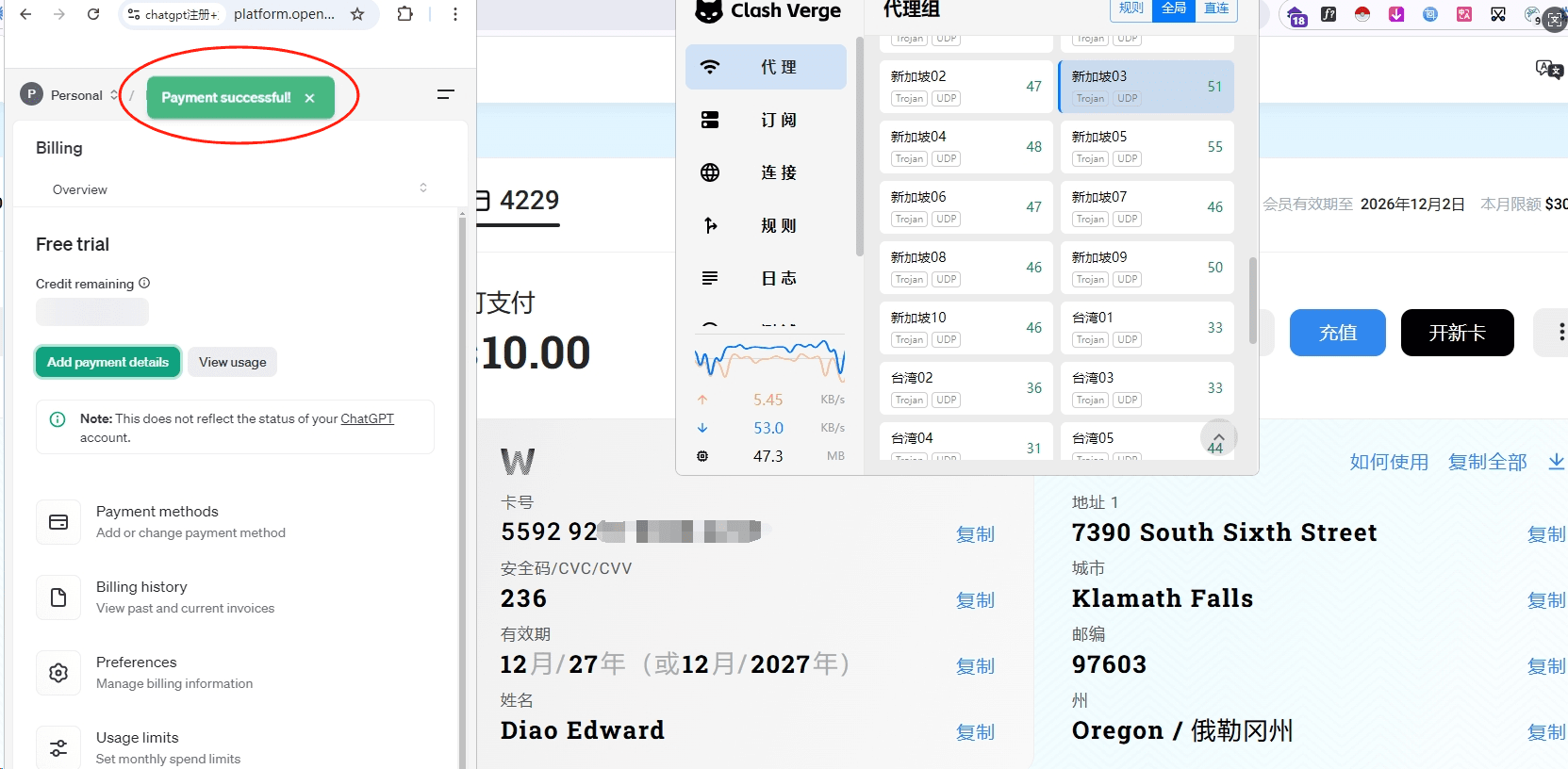Reload the current browser page

(93, 14)
